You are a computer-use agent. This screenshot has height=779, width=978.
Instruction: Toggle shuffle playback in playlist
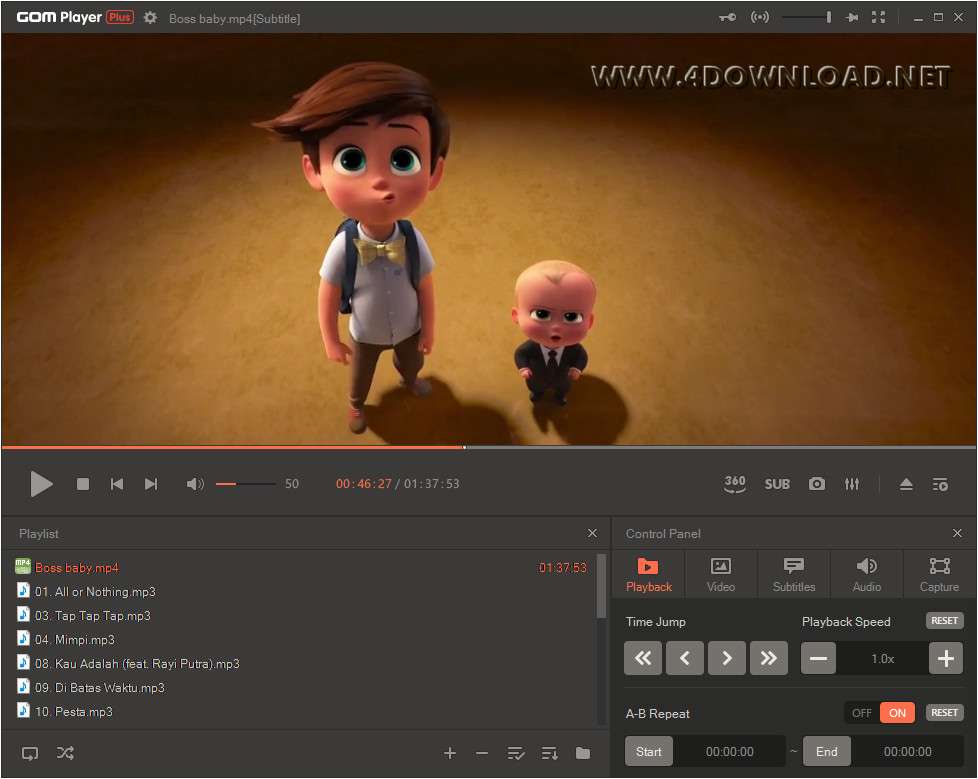pyautogui.click(x=65, y=753)
